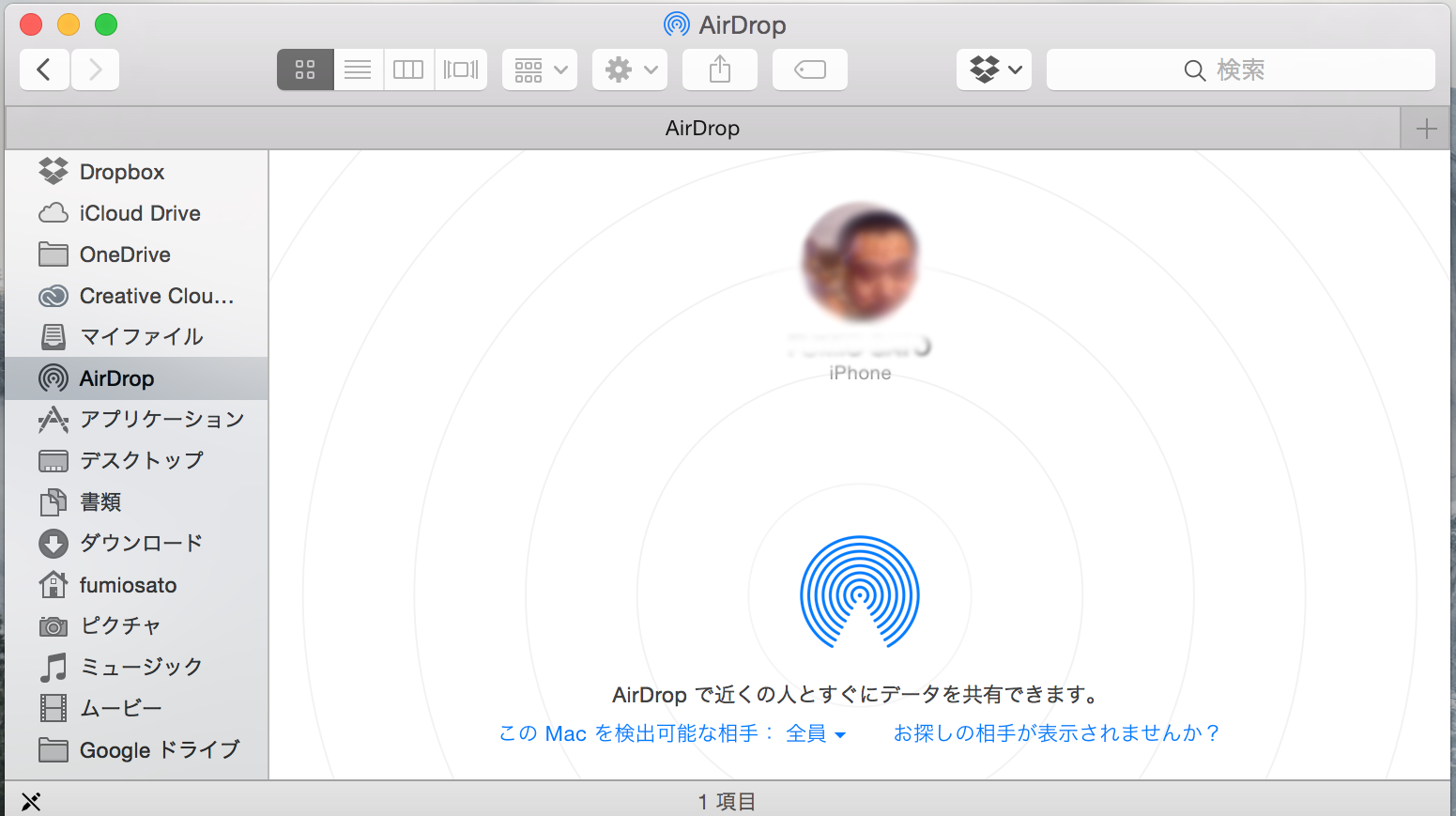Open Dropbox label in sidebar
Image resolution: width=1456 pixels, height=816 pixels.
[x=122, y=172]
